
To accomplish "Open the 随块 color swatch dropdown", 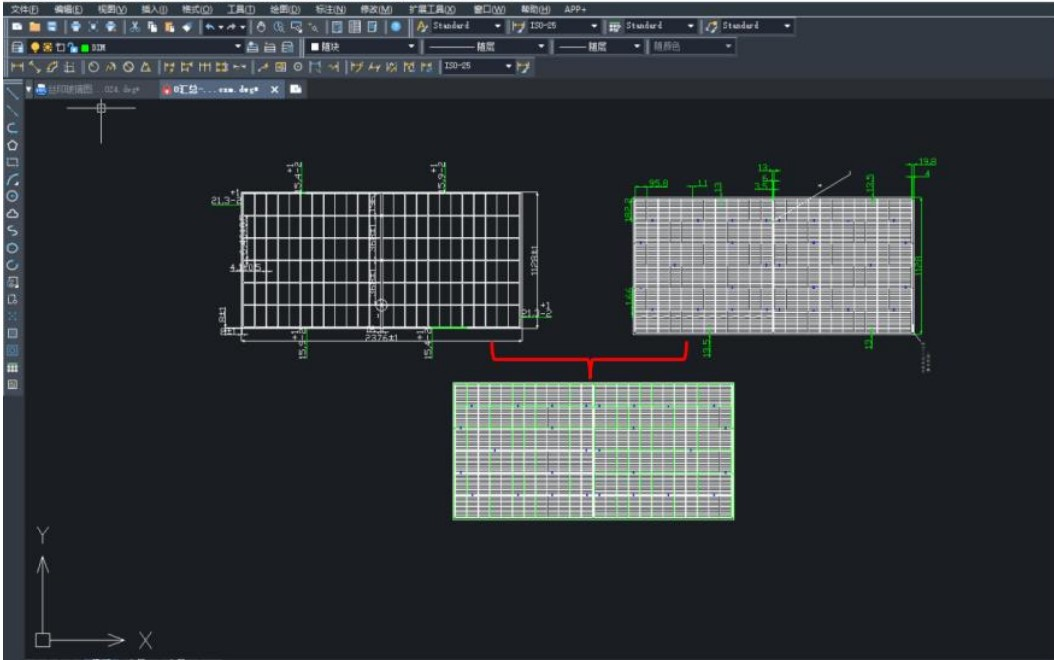I will tap(411, 47).
